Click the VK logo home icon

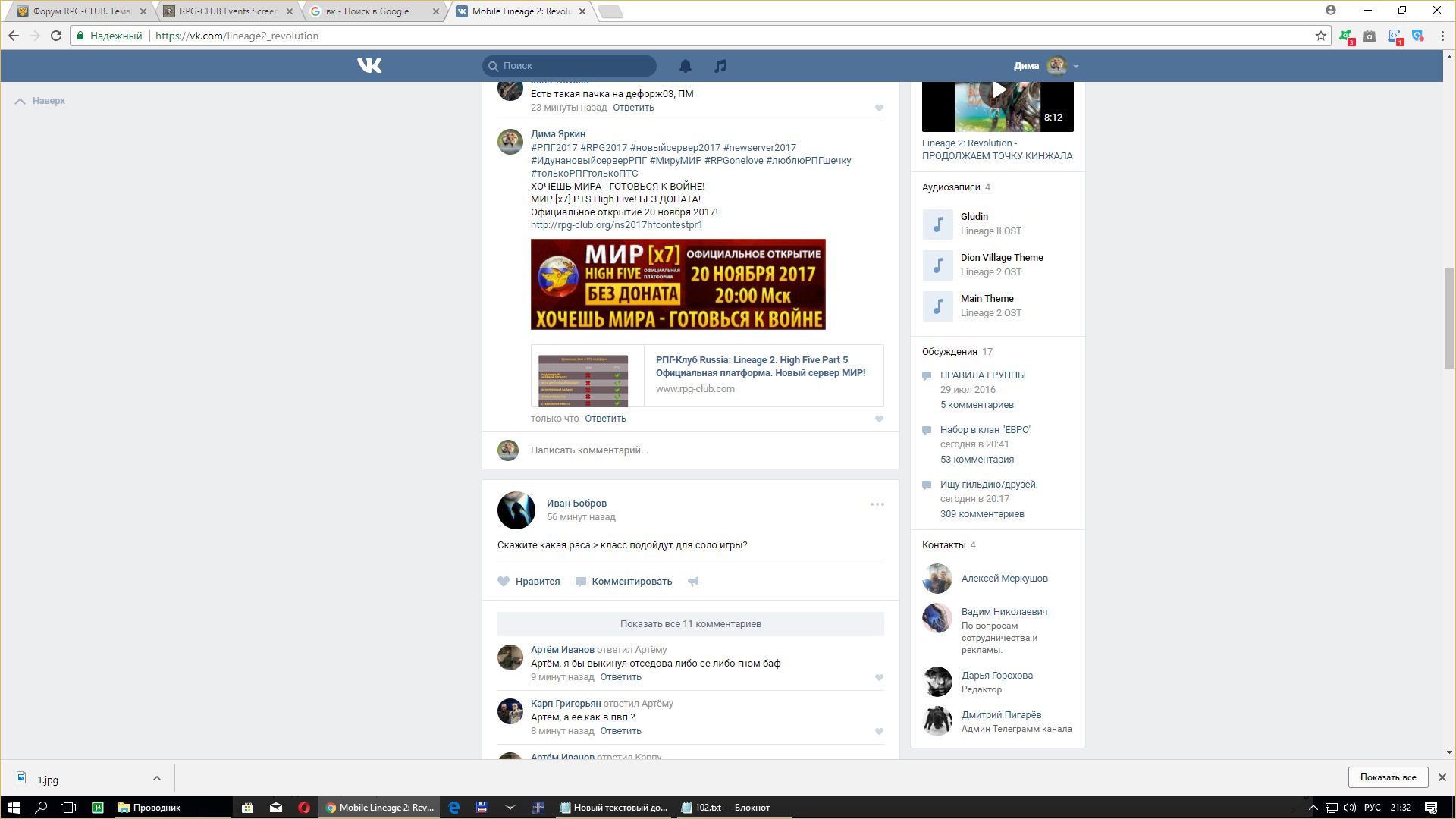coord(369,66)
